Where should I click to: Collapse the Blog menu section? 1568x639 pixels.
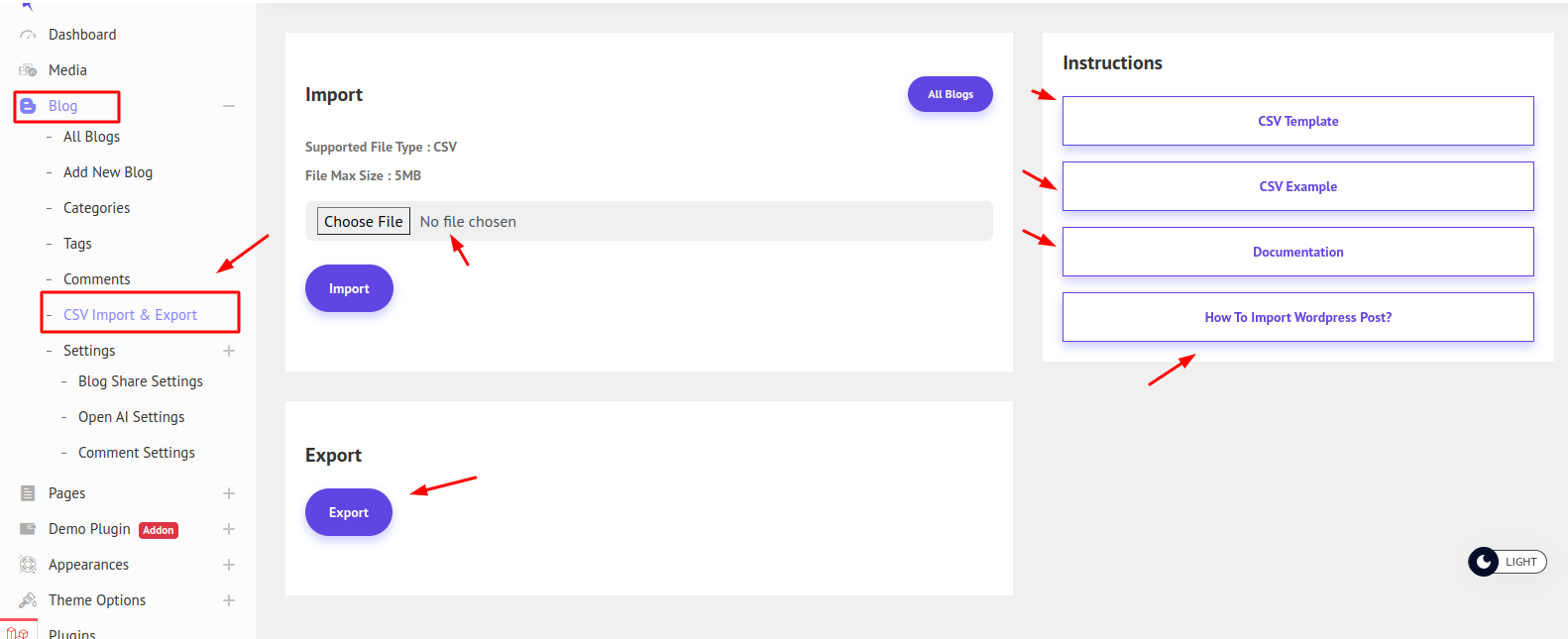coord(229,106)
